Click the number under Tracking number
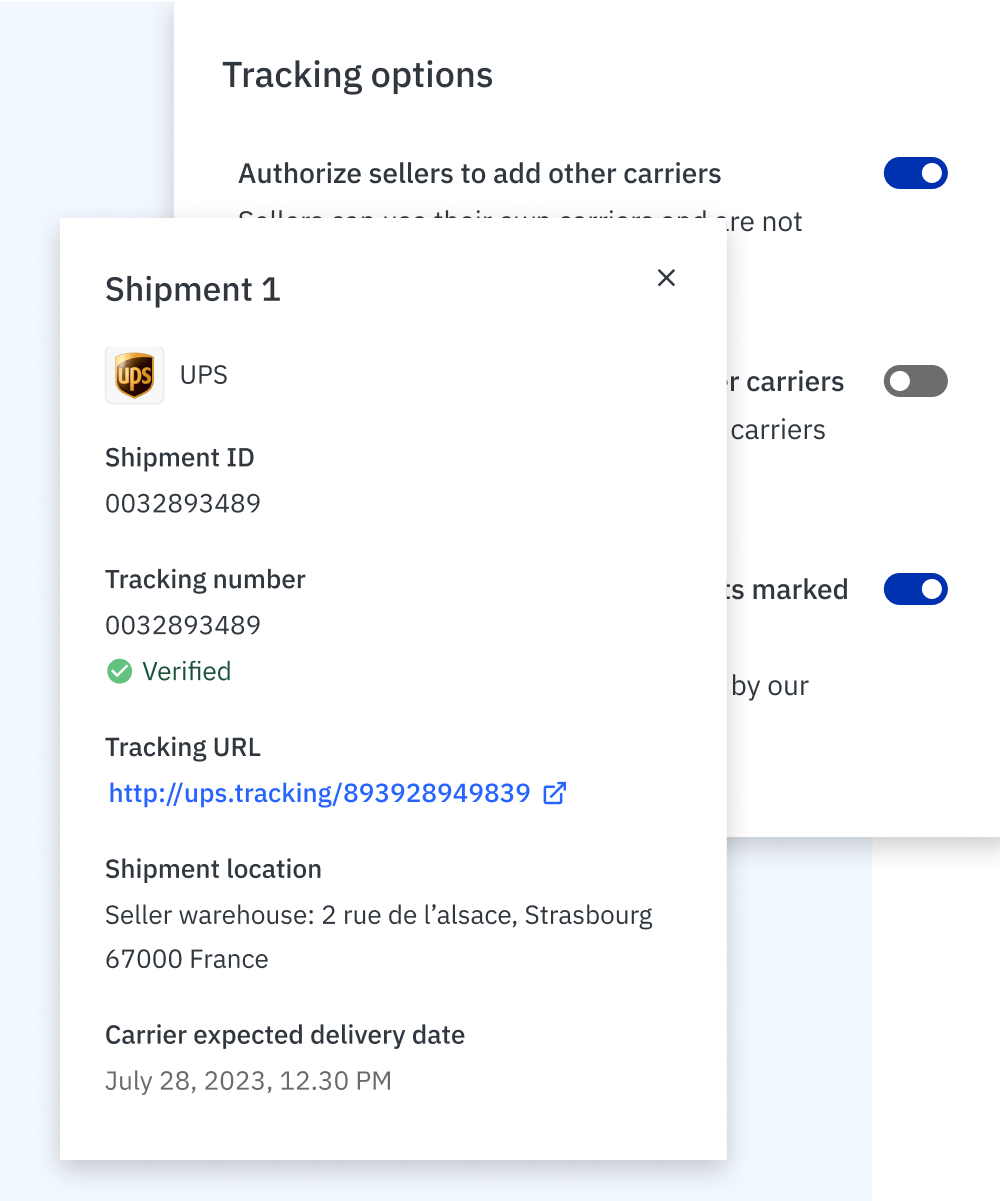The image size is (1000, 1201). click(183, 626)
